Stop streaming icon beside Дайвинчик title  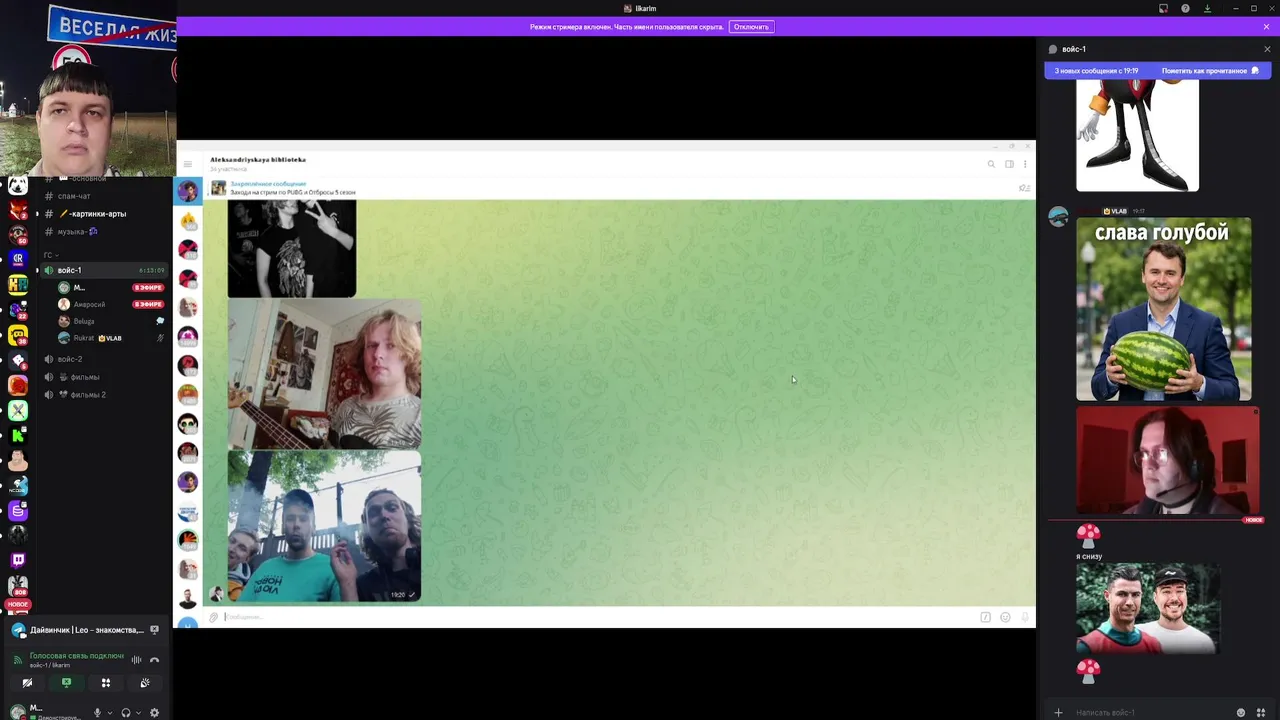coord(154,630)
